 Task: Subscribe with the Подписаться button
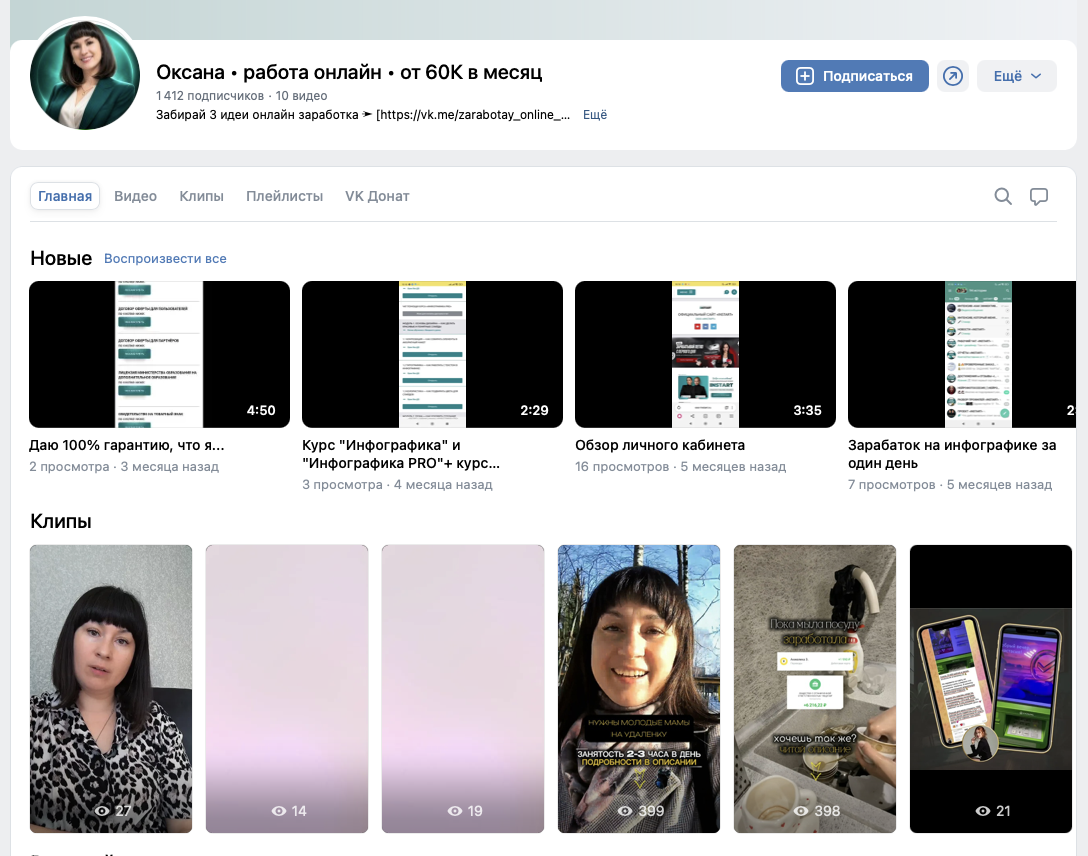coord(854,76)
